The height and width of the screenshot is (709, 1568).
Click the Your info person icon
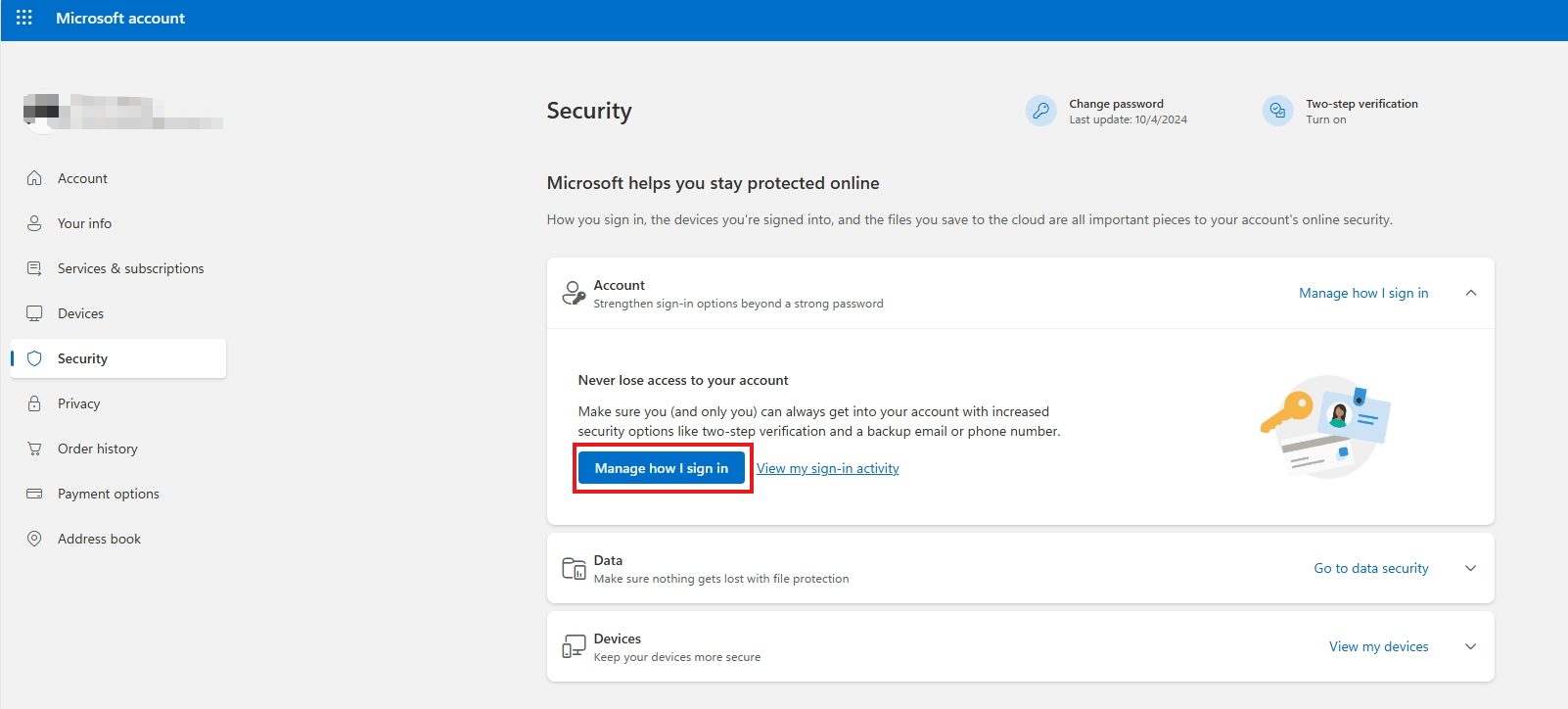(34, 223)
